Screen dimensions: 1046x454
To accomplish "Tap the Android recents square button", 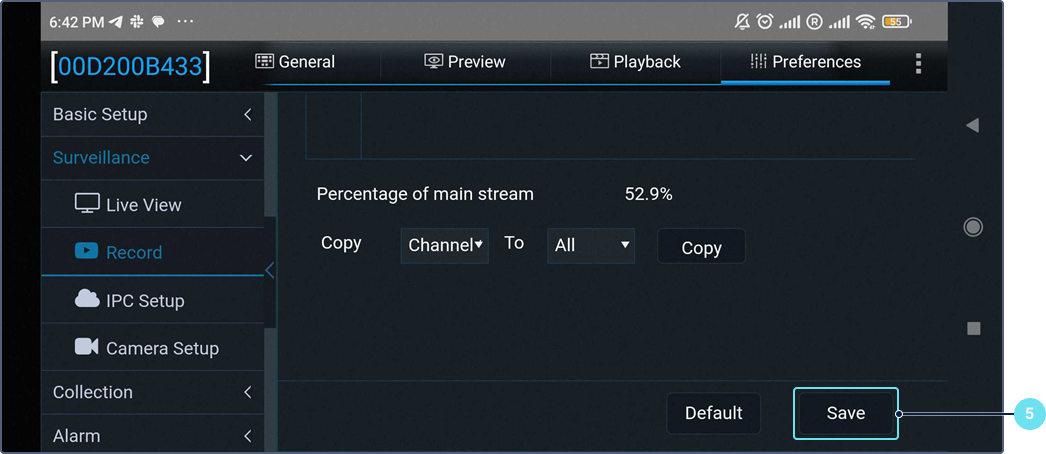I will tap(973, 328).
